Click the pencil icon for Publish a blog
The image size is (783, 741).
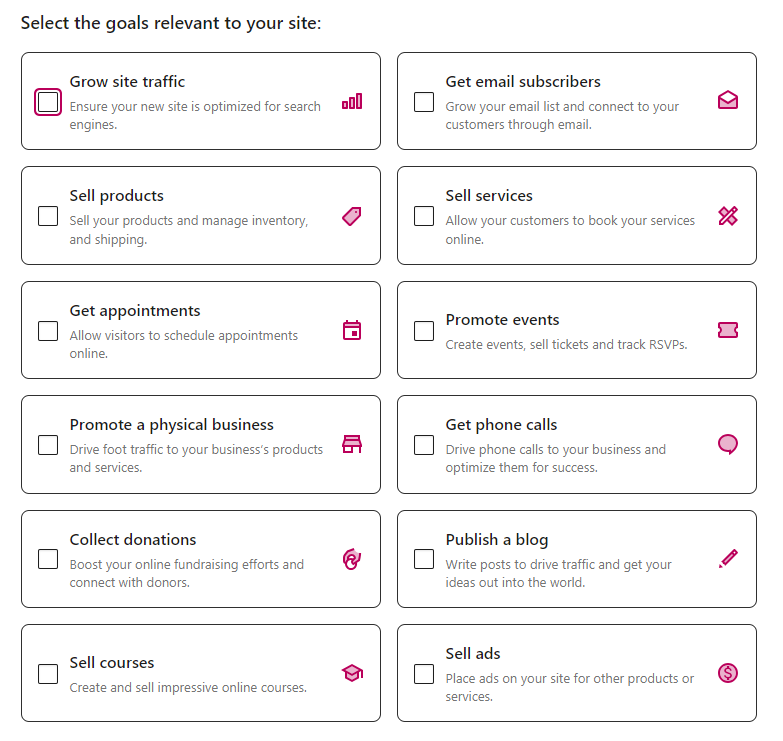pyautogui.click(x=728, y=558)
